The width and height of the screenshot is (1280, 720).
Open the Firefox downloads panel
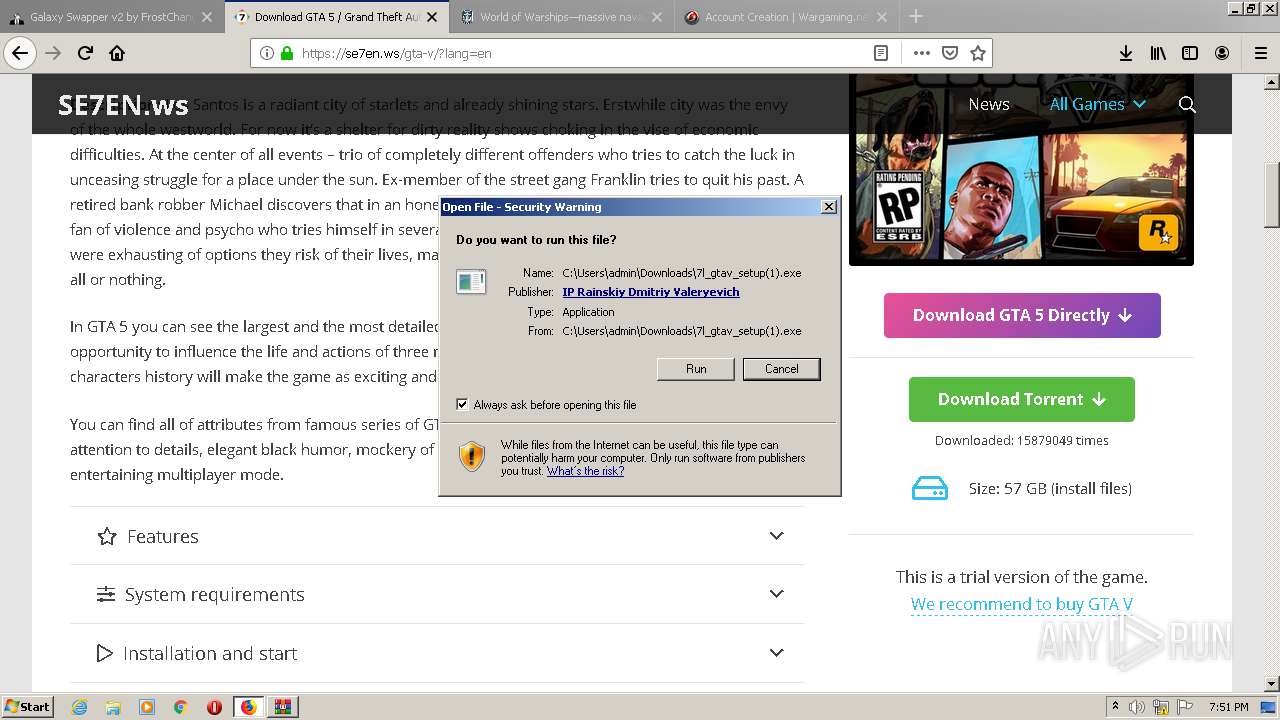click(x=1126, y=53)
